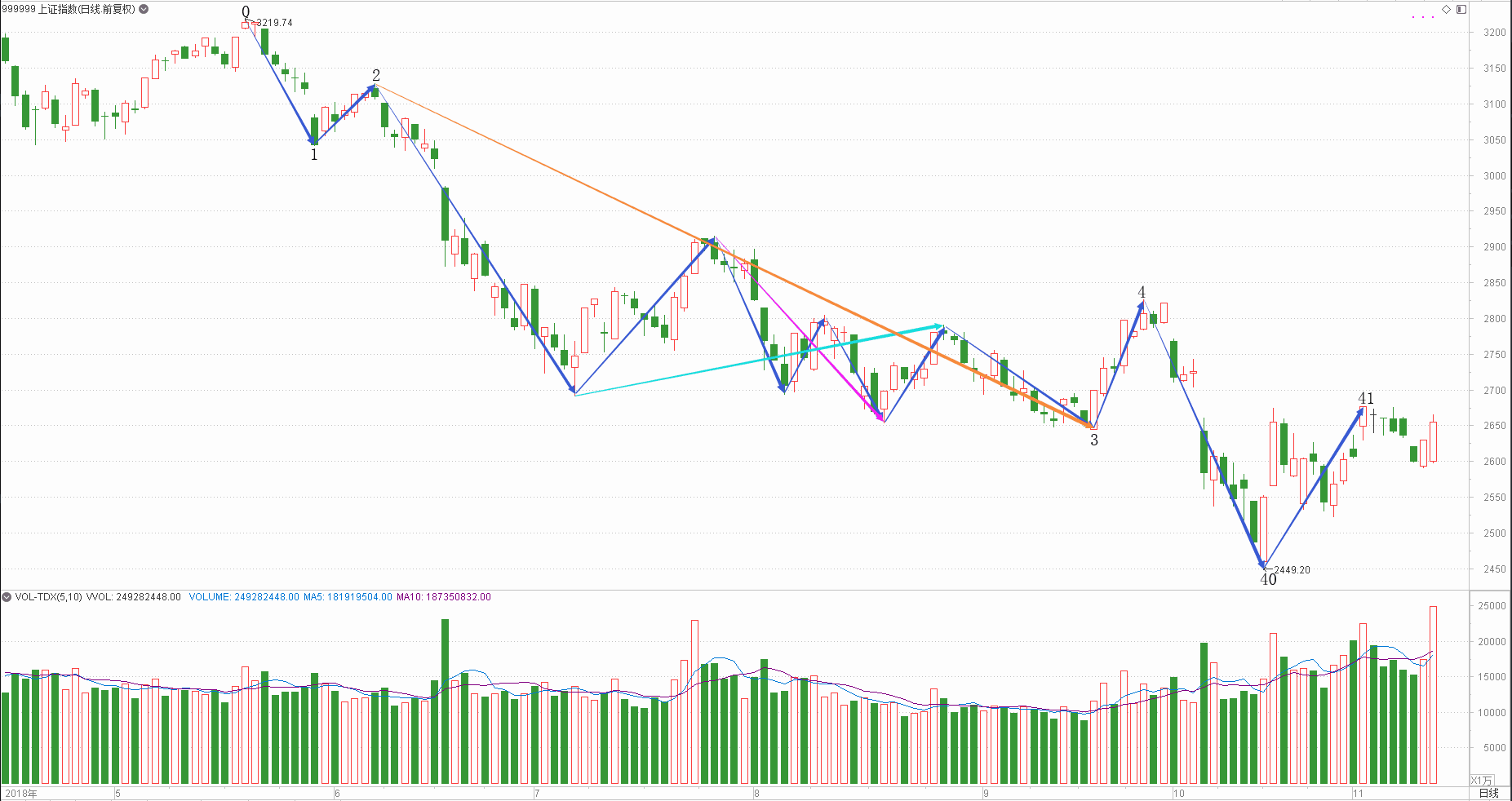
Task: Click the 25000 label on volume axis
Action: pos(1492,606)
